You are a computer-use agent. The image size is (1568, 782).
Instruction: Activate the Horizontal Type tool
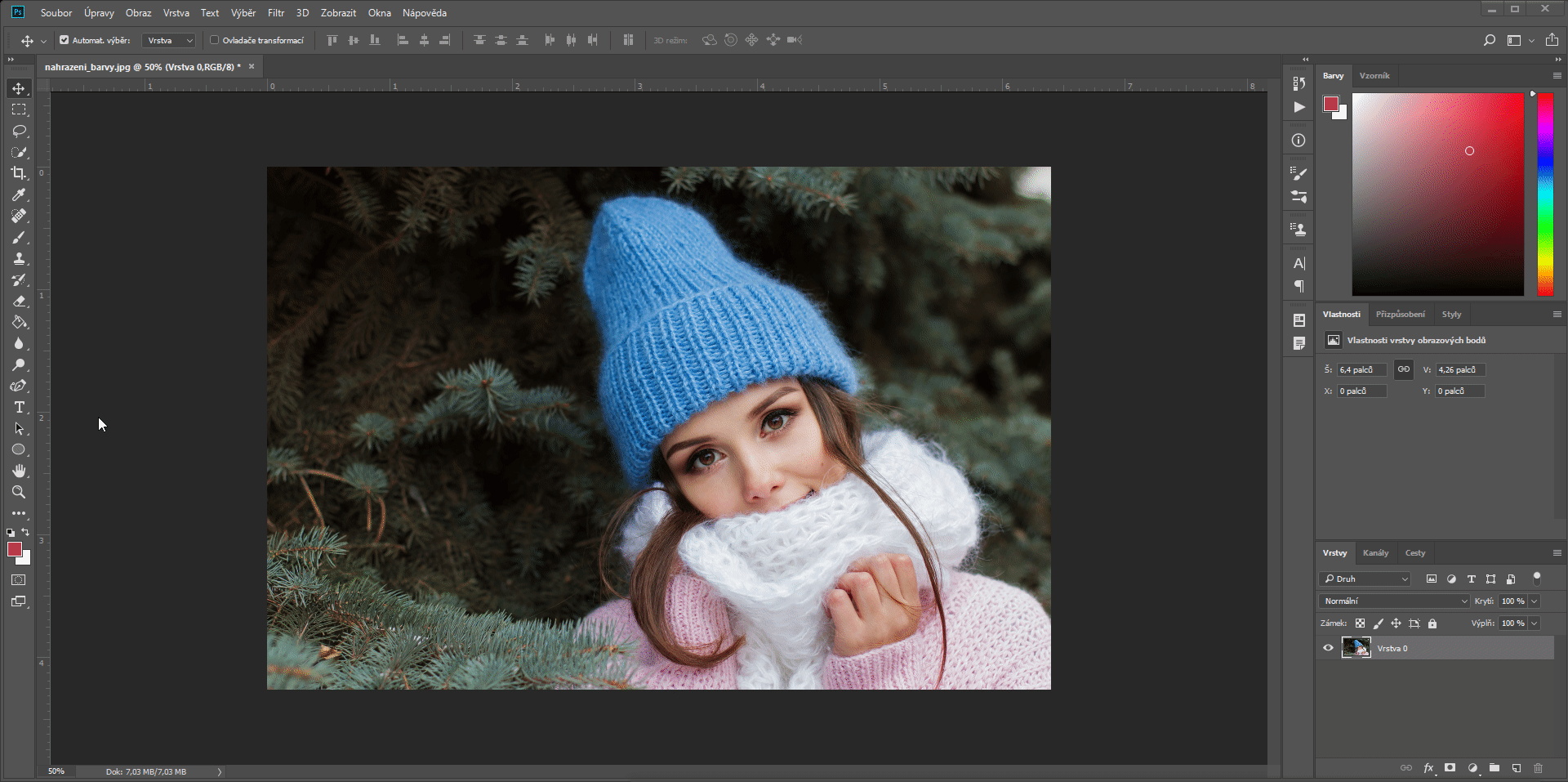[18, 407]
